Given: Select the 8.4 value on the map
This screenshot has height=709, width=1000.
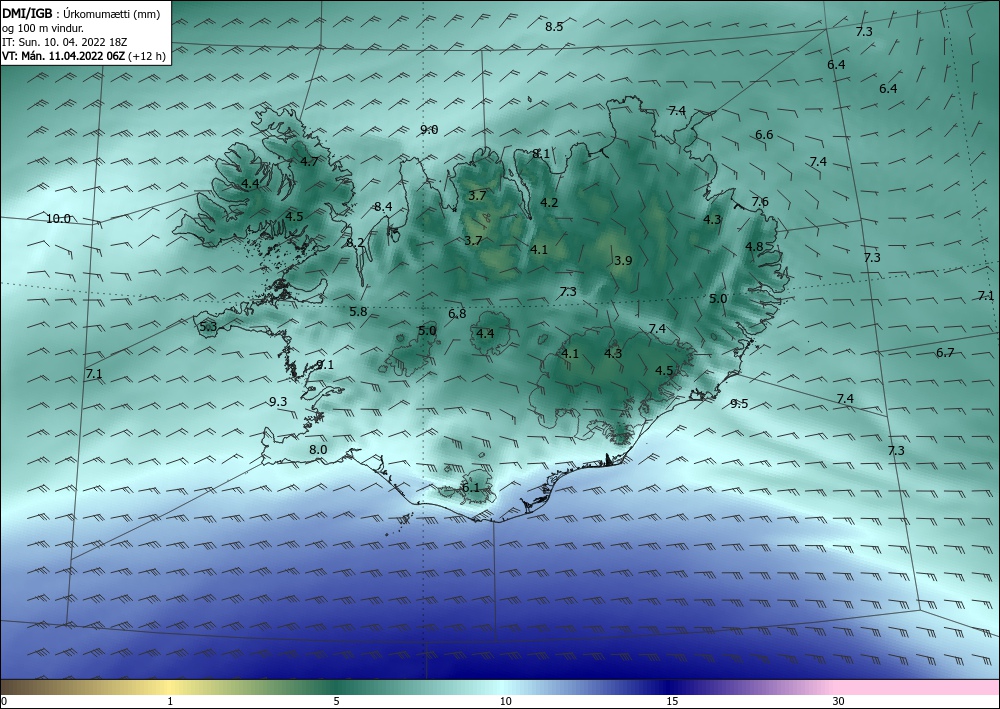Looking at the screenshot, I should tap(383, 207).
